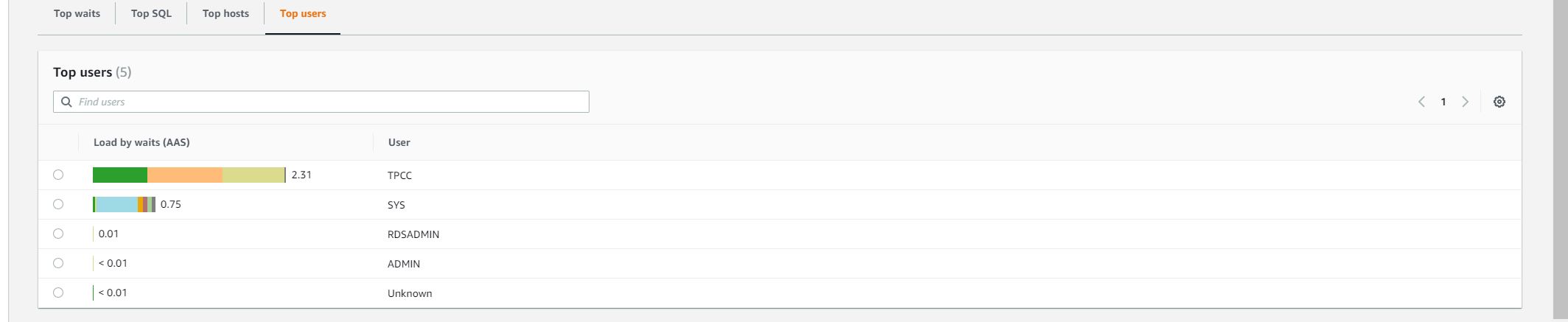1568x322 pixels.
Task: Switch to the Top waits tab
Action: (77, 13)
